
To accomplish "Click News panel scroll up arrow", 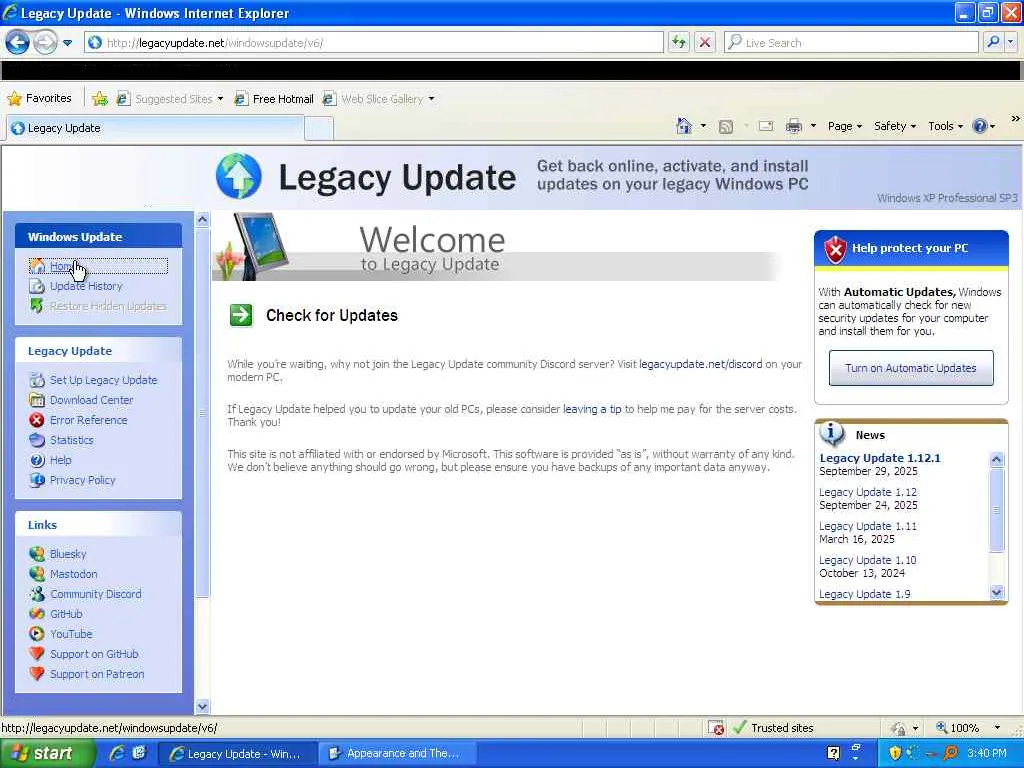I will (x=997, y=459).
